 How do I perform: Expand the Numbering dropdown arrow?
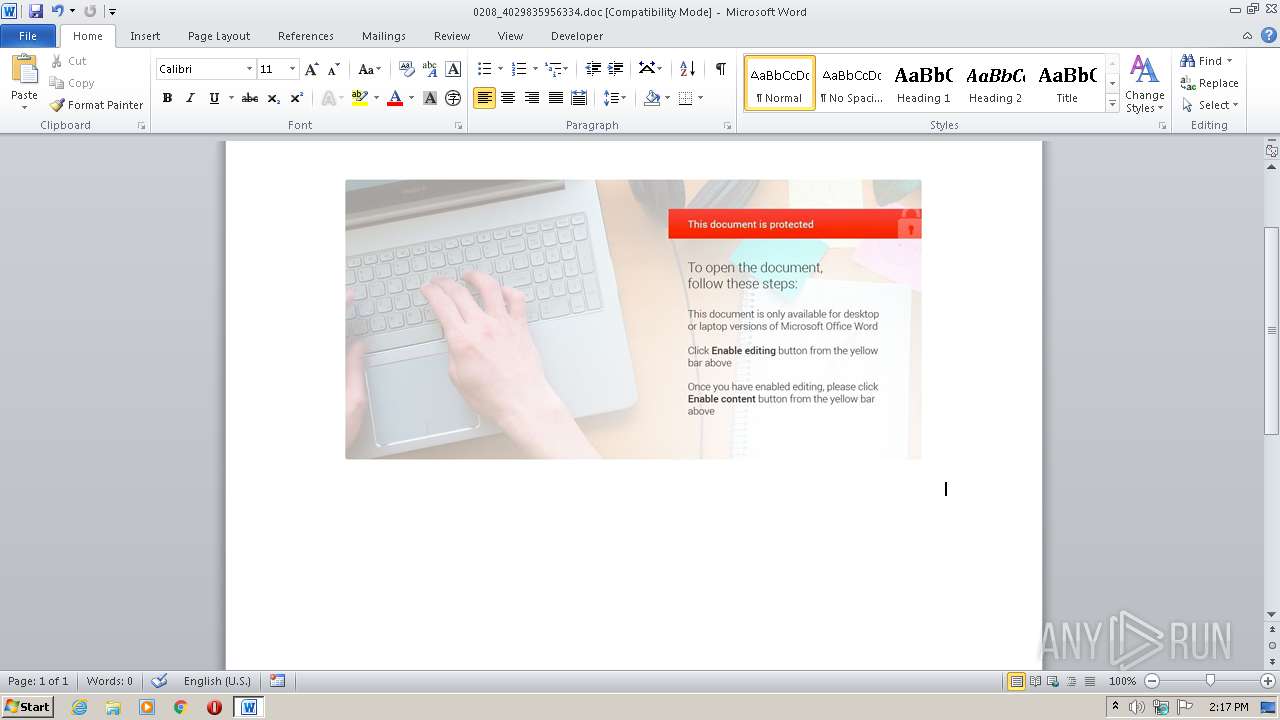pyautogui.click(x=535, y=69)
